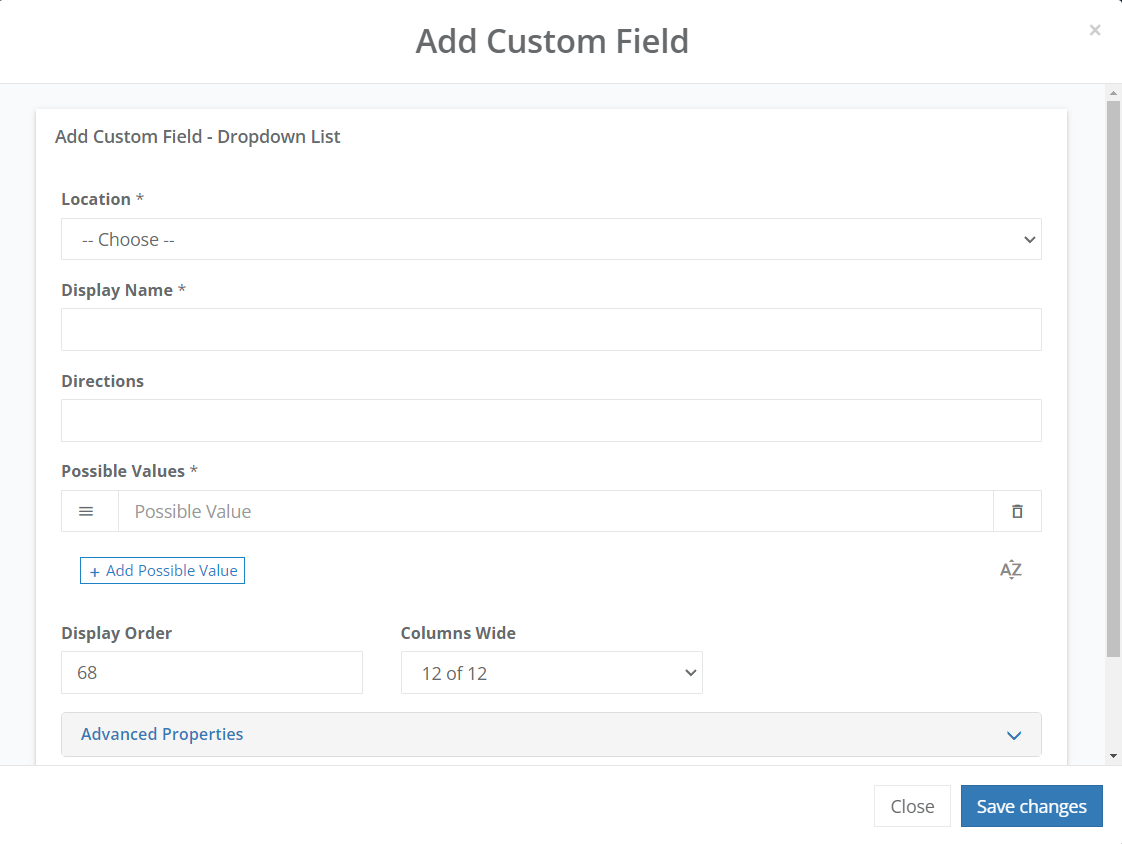Sort possible values alphabetically with A-Z icon
This screenshot has width=1122, height=844.
pos(1011,569)
